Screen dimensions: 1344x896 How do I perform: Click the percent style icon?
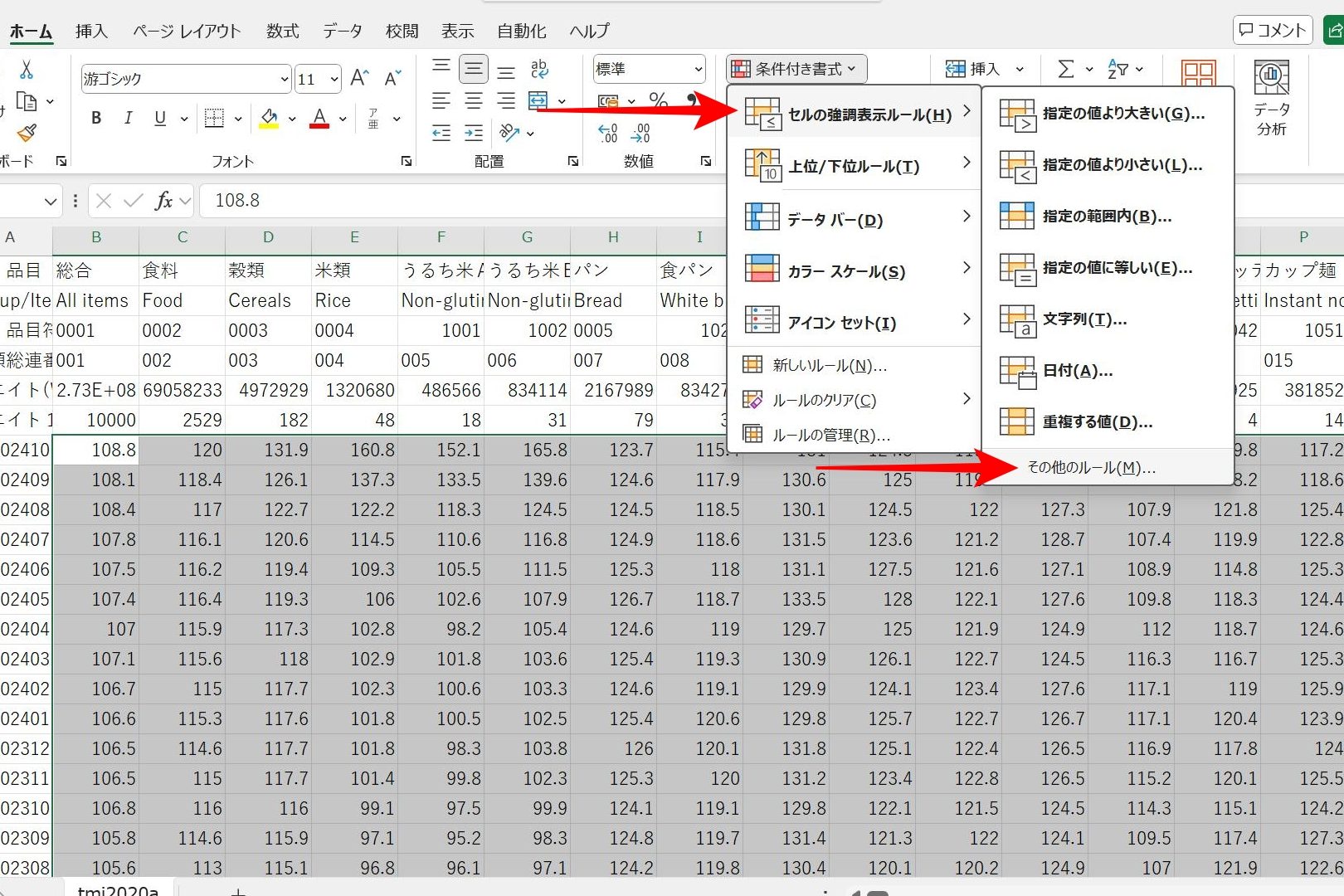tap(659, 100)
